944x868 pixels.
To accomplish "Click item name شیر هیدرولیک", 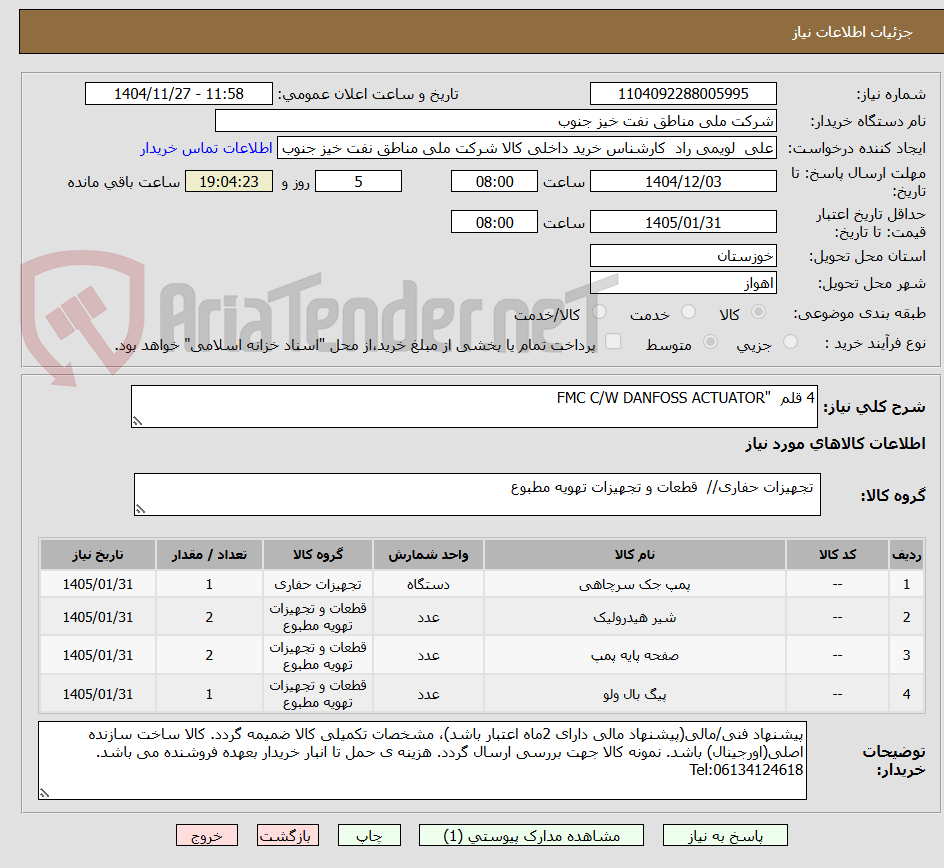I will click(635, 617).
